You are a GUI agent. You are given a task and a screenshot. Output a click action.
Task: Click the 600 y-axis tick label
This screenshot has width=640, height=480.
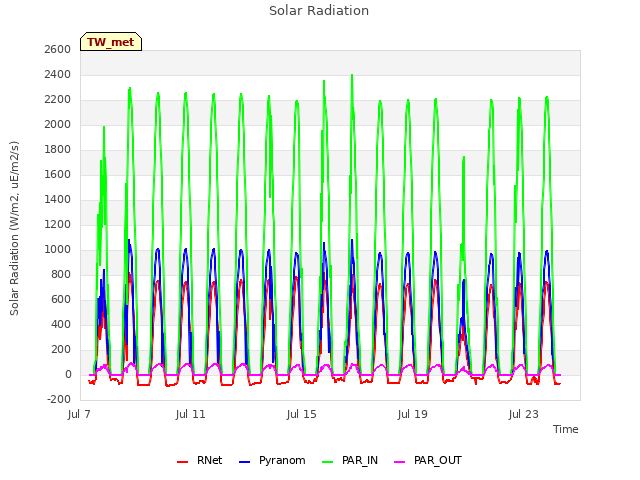point(61,300)
